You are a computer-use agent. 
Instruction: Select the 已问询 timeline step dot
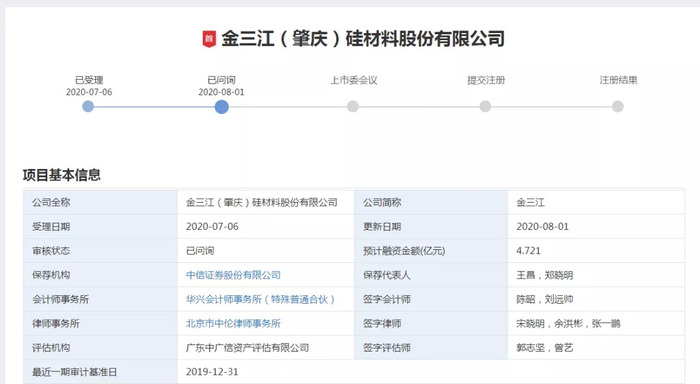pyautogui.click(x=221, y=107)
